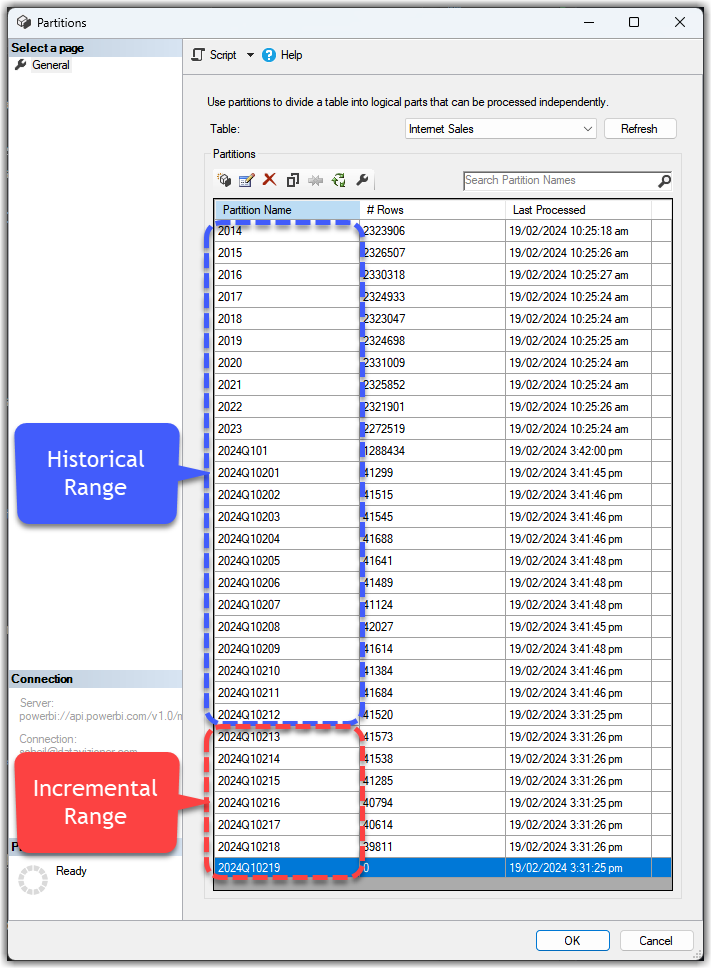Click the OK button

click(572, 940)
